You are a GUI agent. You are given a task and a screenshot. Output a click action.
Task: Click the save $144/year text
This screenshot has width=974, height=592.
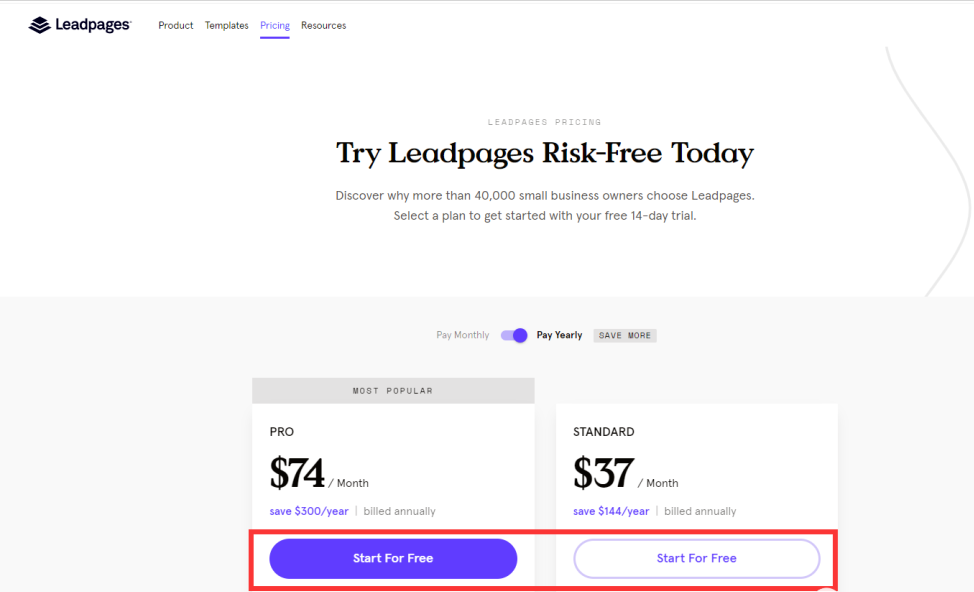(611, 511)
